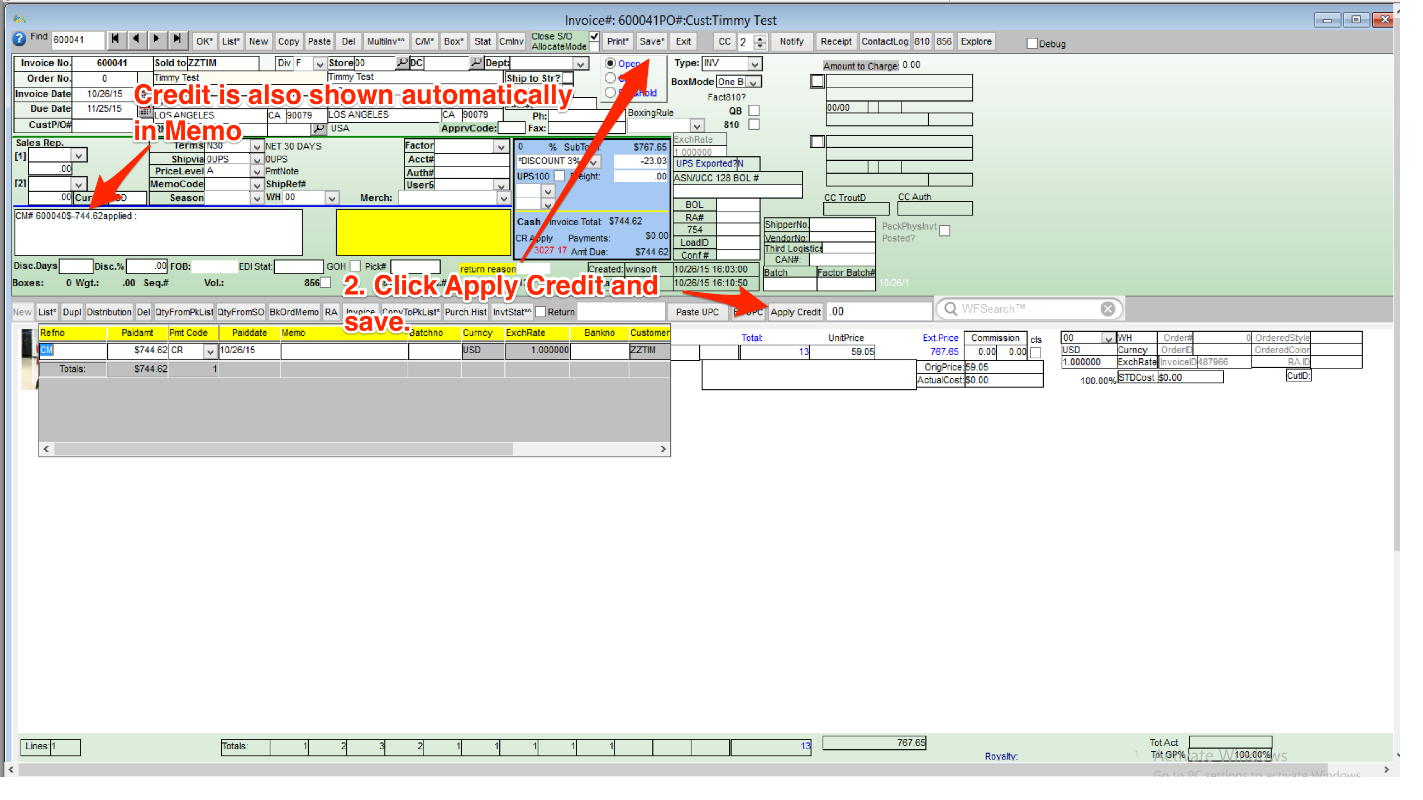Print the invoice with Print* button
The width and height of the screenshot is (1423, 800).
(618, 41)
